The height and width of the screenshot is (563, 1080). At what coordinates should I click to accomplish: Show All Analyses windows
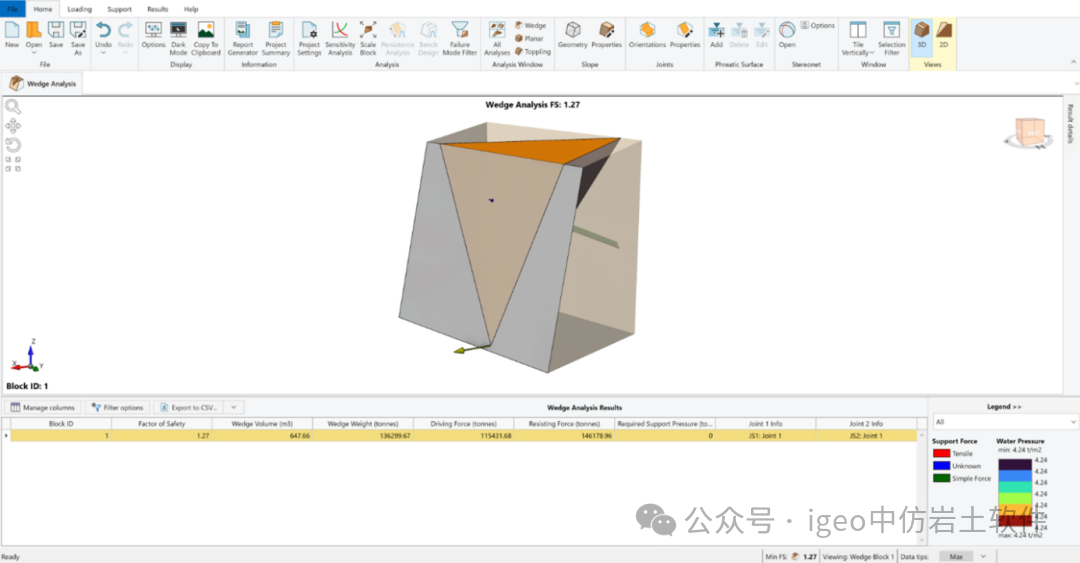pyautogui.click(x=497, y=38)
